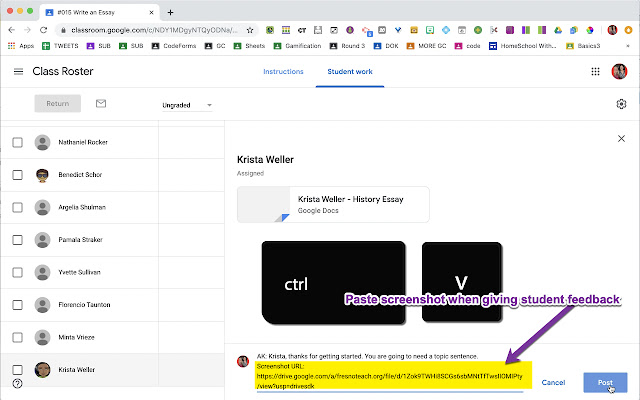Reload the page in the browser
Screen dimensions: 640x400
pos(43,30)
